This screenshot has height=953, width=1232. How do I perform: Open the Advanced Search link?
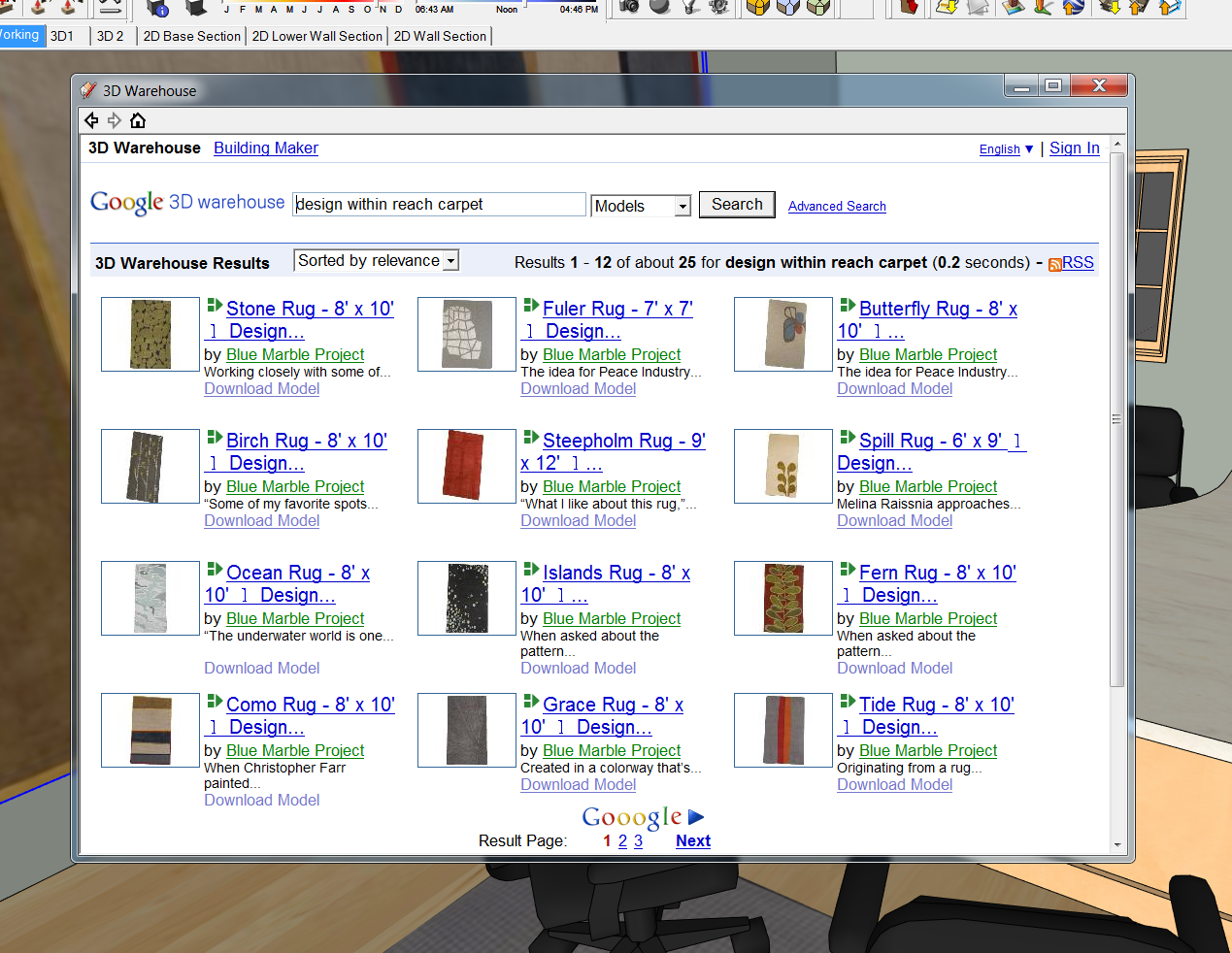click(837, 207)
